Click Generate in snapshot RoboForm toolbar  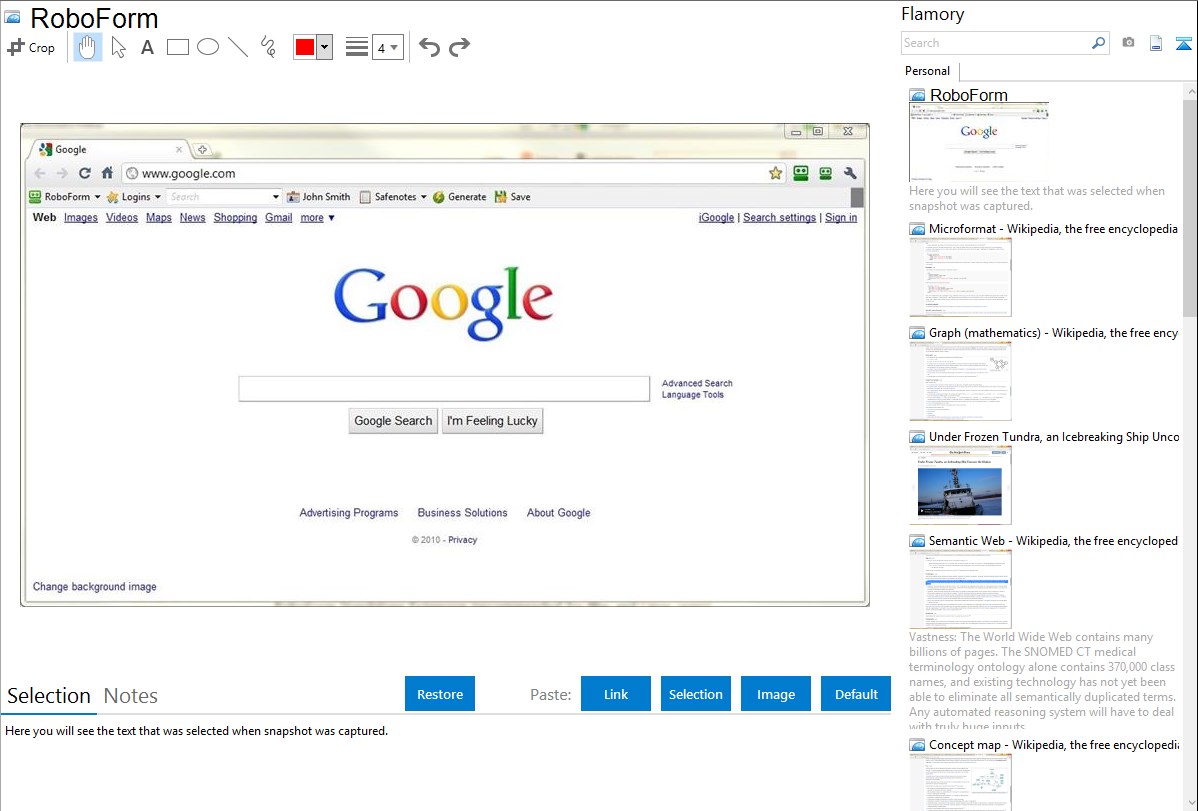click(x=459, y=196)
